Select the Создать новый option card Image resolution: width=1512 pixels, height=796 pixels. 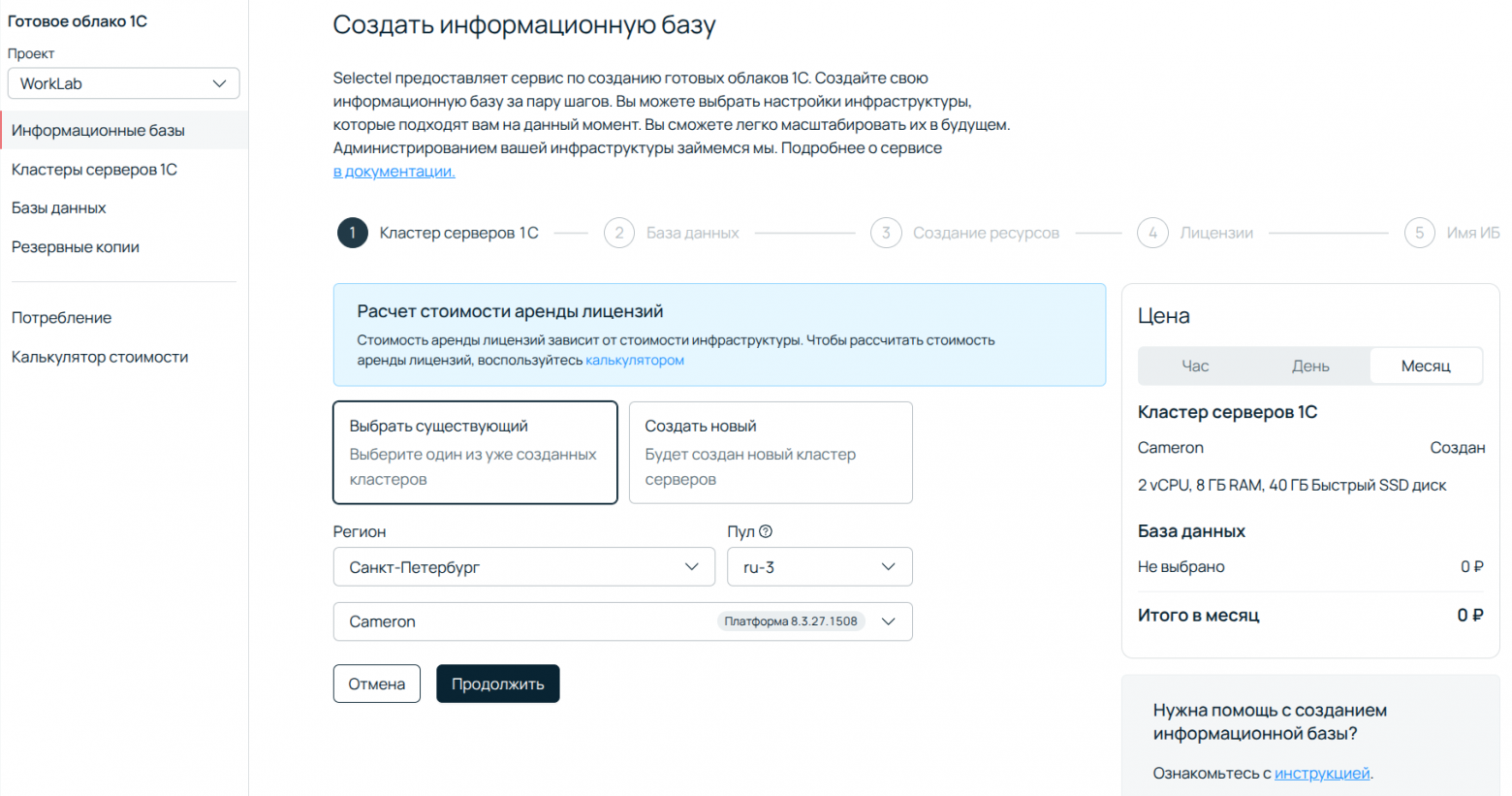771,453
